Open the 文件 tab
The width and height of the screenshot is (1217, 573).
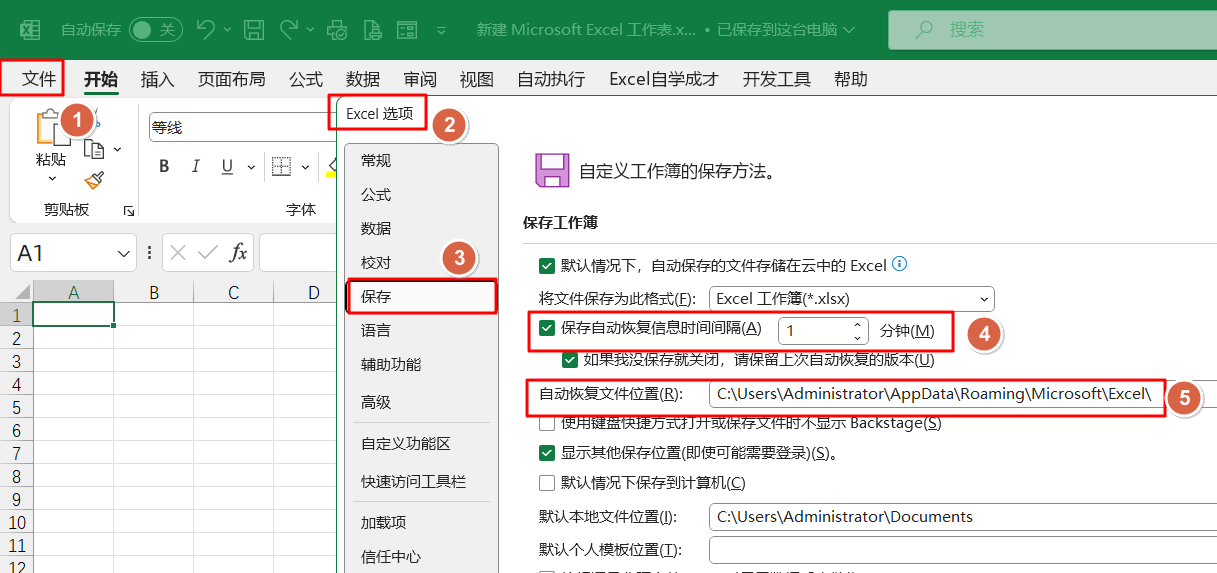(x=38, y=79)
